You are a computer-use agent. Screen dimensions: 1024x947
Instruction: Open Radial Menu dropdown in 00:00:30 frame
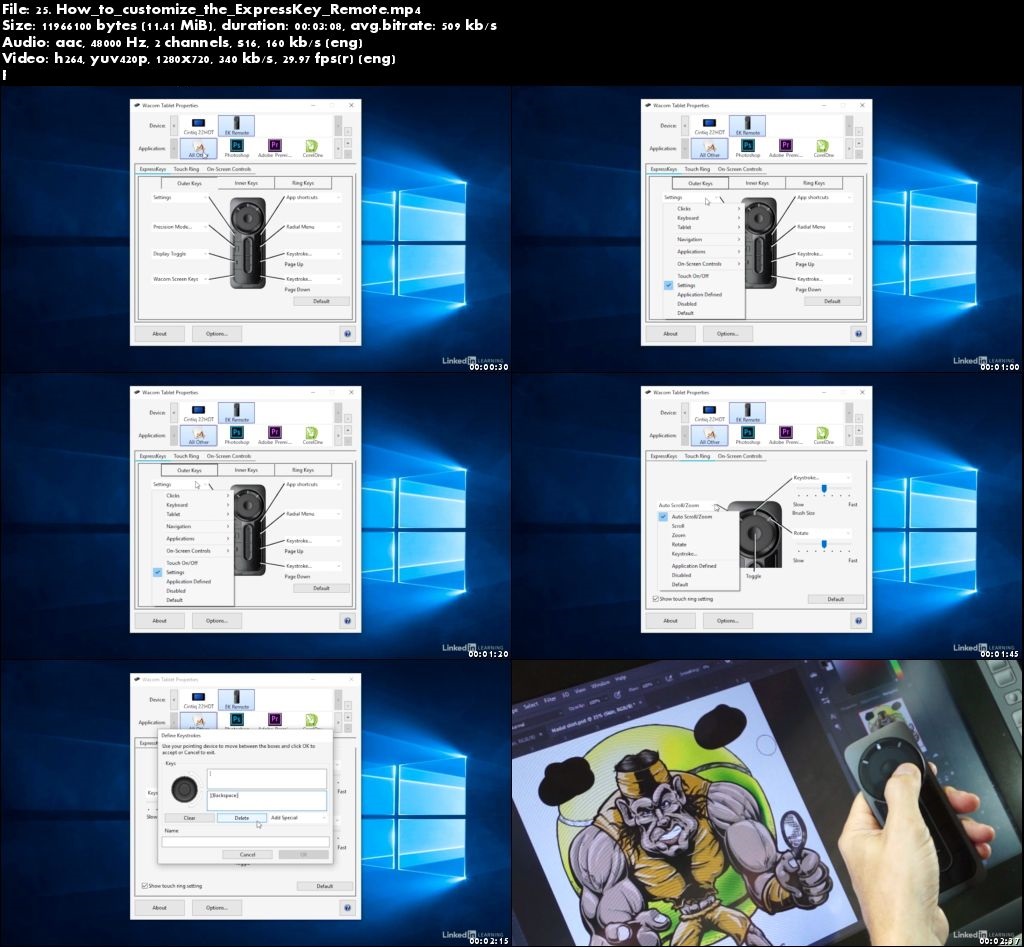pos(313,227)
